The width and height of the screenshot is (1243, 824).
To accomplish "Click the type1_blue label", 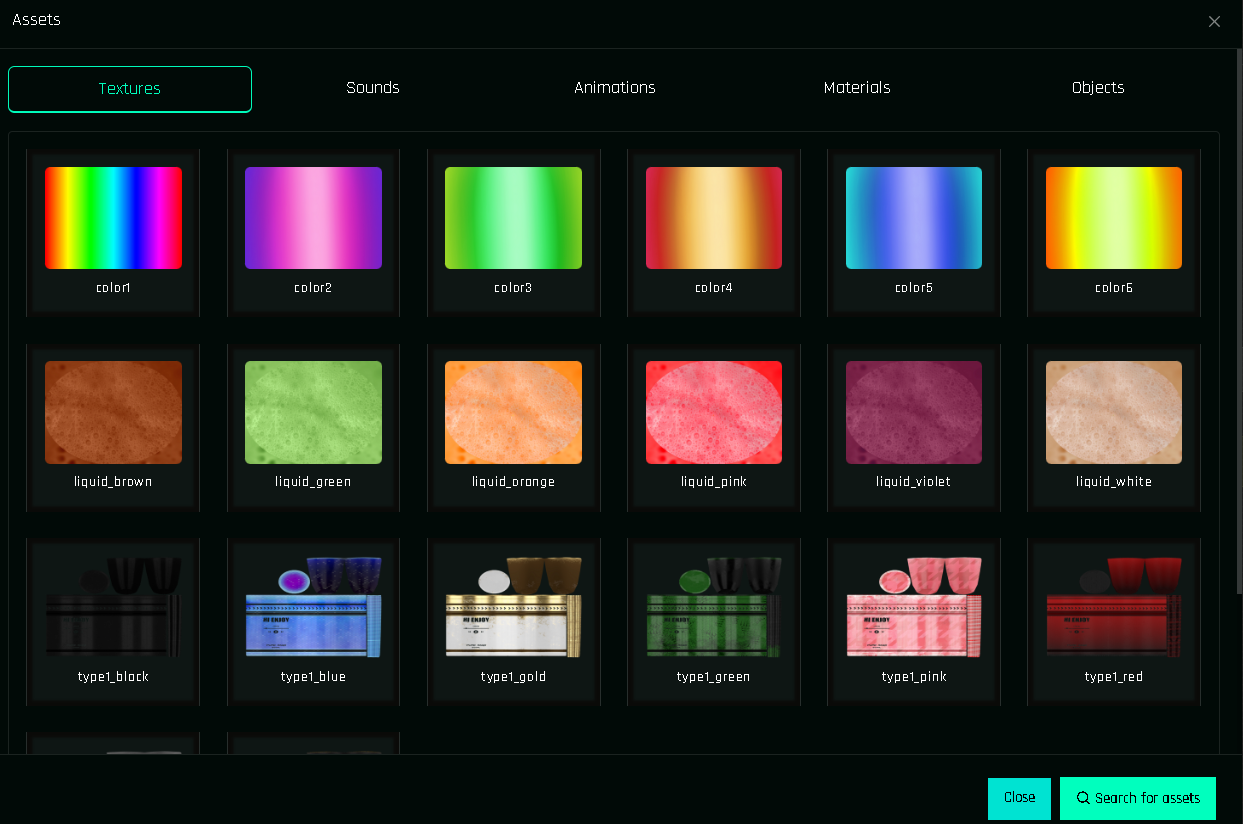I will pyautogui.click(x=313, y=677).
